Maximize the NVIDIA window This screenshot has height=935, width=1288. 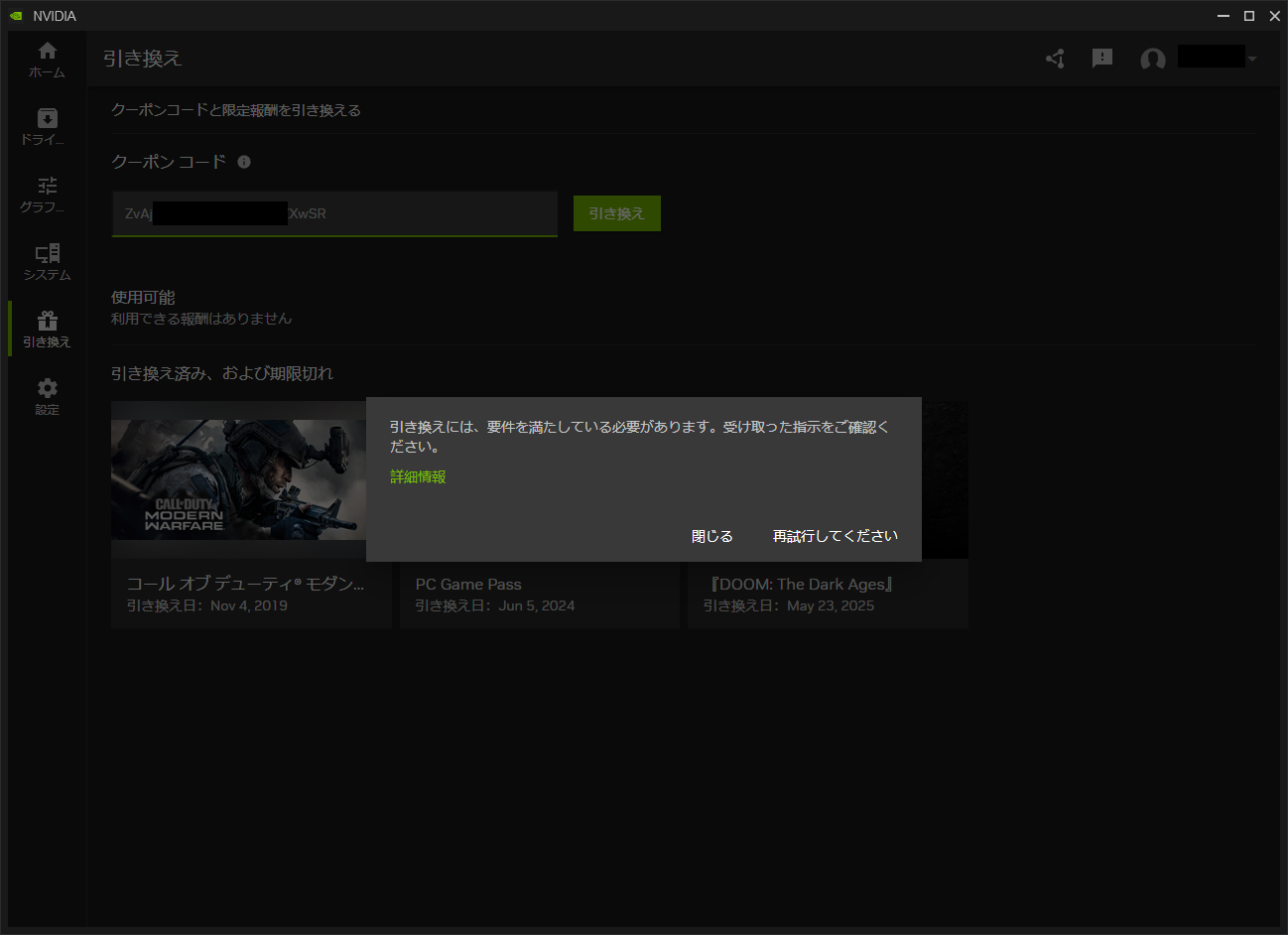click(x=1249, y=16)
